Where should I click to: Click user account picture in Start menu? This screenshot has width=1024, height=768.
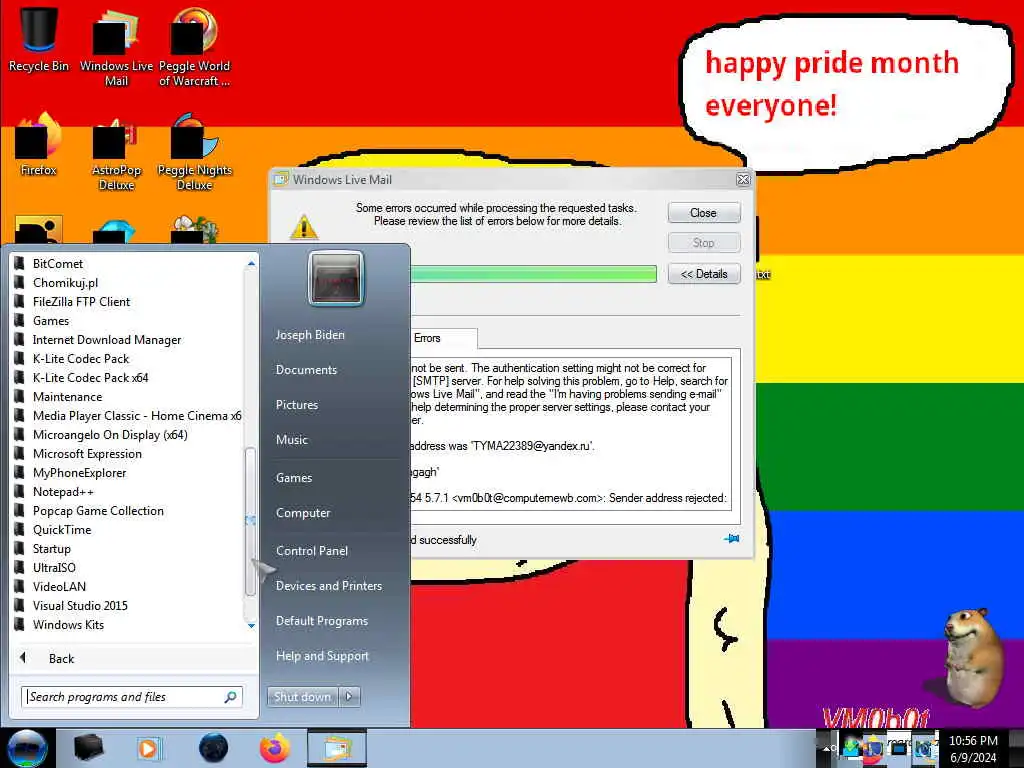336,278
